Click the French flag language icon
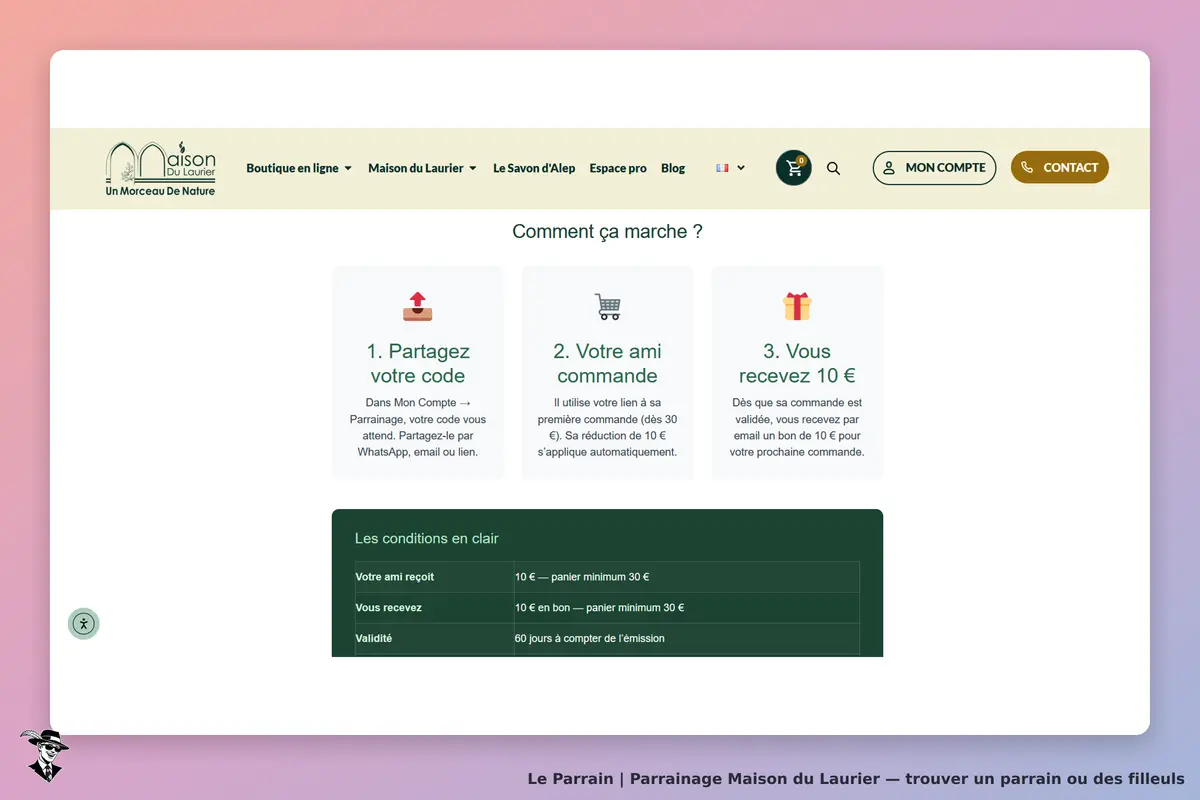The height and width of the screenshot is (800, 1200). pos(722,168)
